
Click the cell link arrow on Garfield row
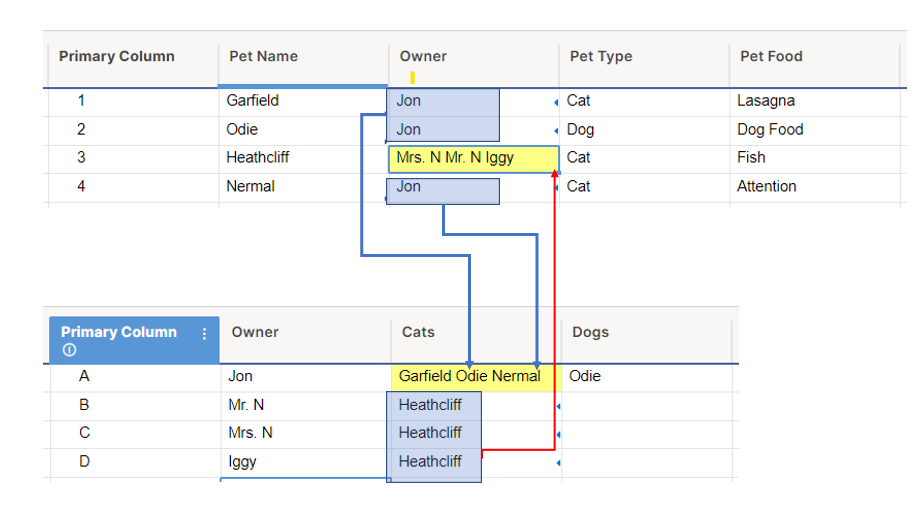[x=556, y=103]
